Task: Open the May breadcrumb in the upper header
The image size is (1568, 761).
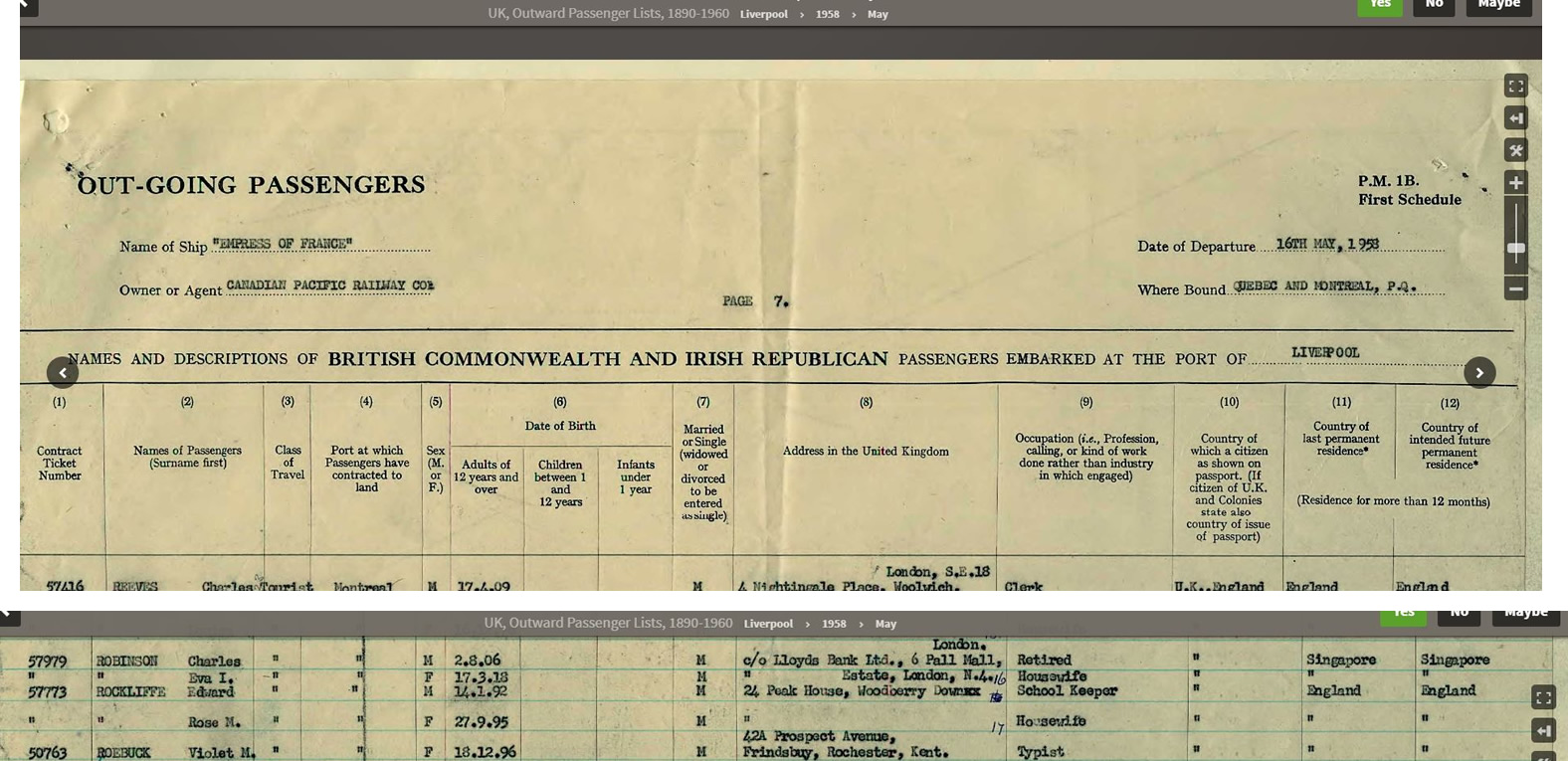Action: click(877, 14)
